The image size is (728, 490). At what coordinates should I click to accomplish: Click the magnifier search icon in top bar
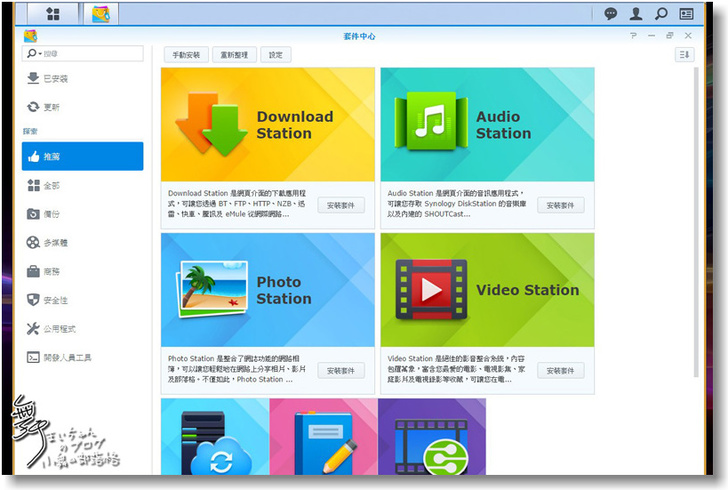click(661, 14)
